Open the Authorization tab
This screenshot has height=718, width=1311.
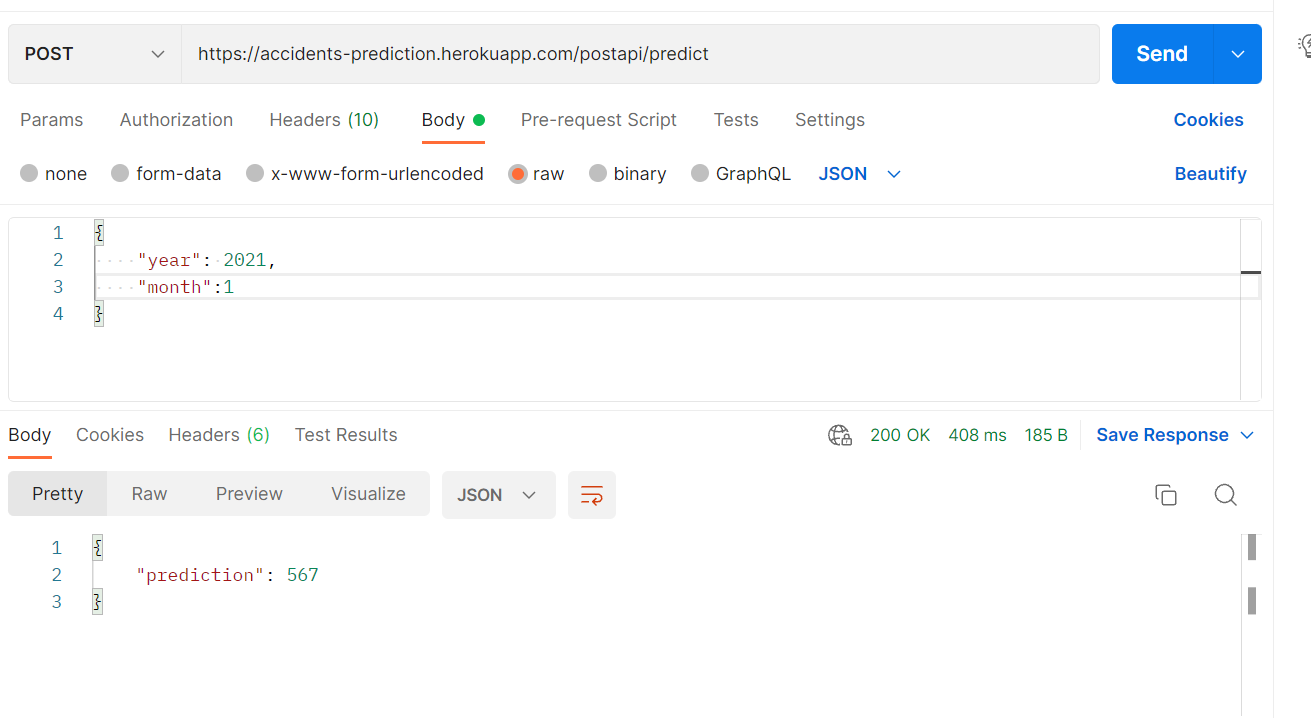click(x=176, y=120)
